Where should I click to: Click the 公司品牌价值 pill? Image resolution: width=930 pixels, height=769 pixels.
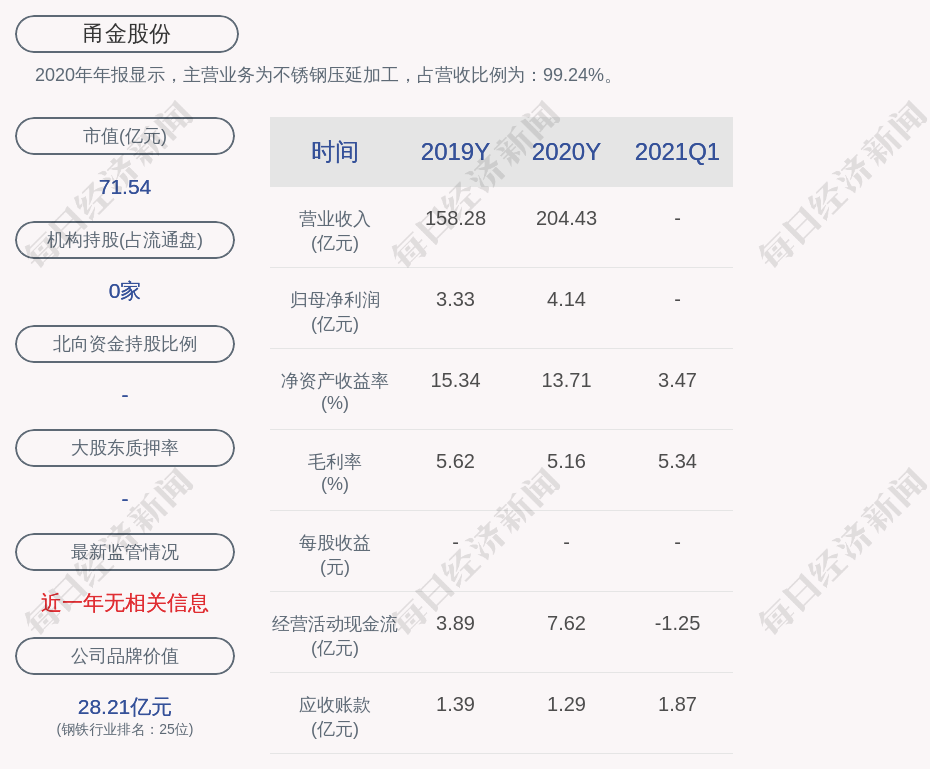(x=125, y=656)
